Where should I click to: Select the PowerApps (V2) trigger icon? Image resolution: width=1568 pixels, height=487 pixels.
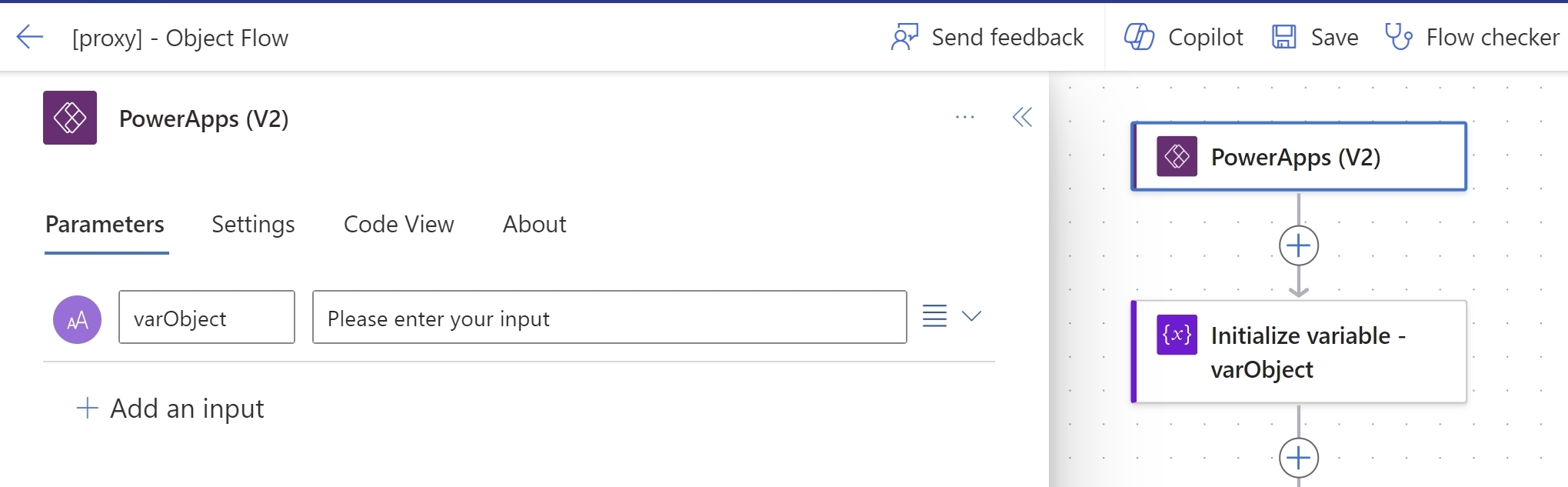pyautogui.click(x=1176, y=156)
